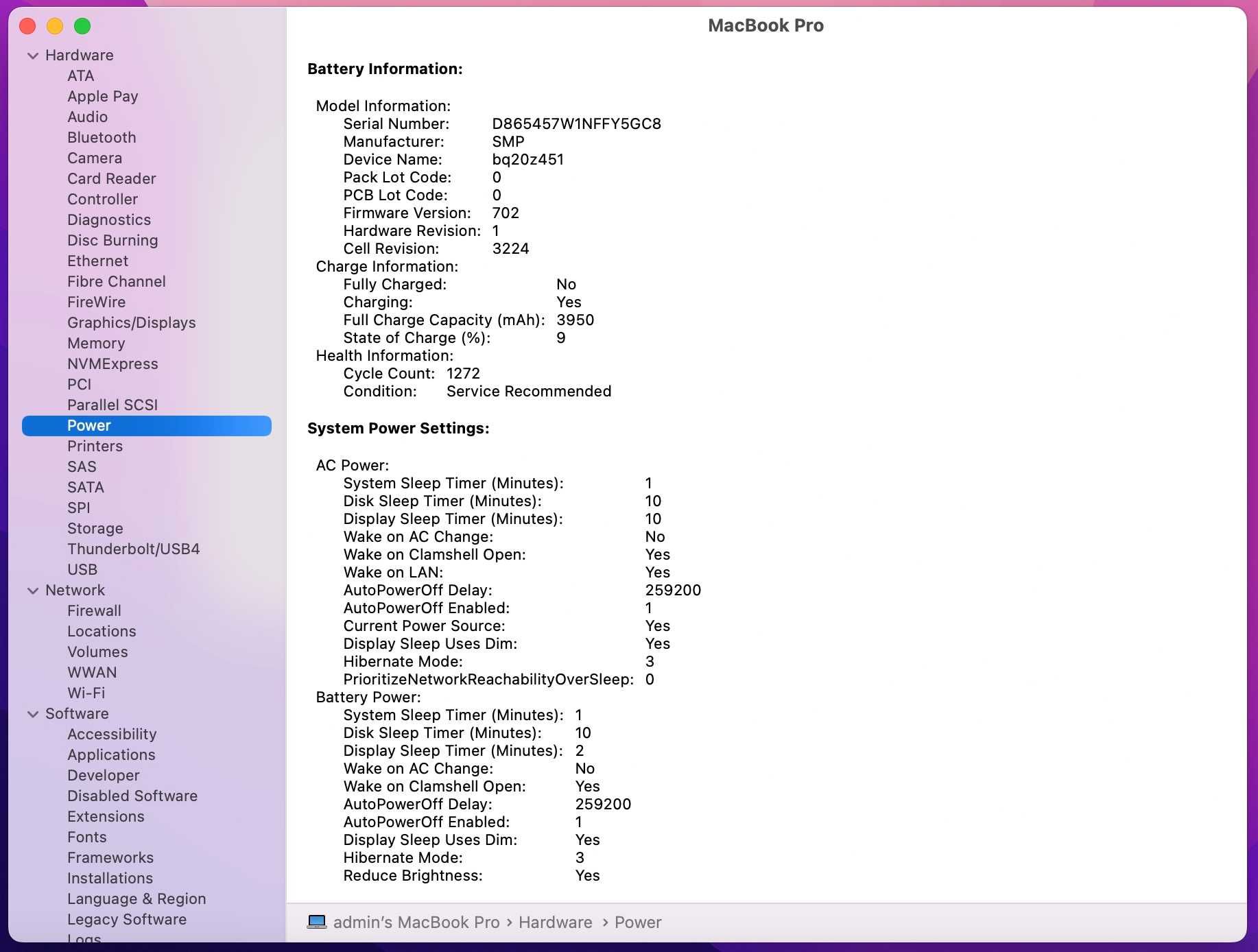Select NVMExpress in the sidebar
The width and height of the screenshot is (1258, 952).
coord(112,364)
